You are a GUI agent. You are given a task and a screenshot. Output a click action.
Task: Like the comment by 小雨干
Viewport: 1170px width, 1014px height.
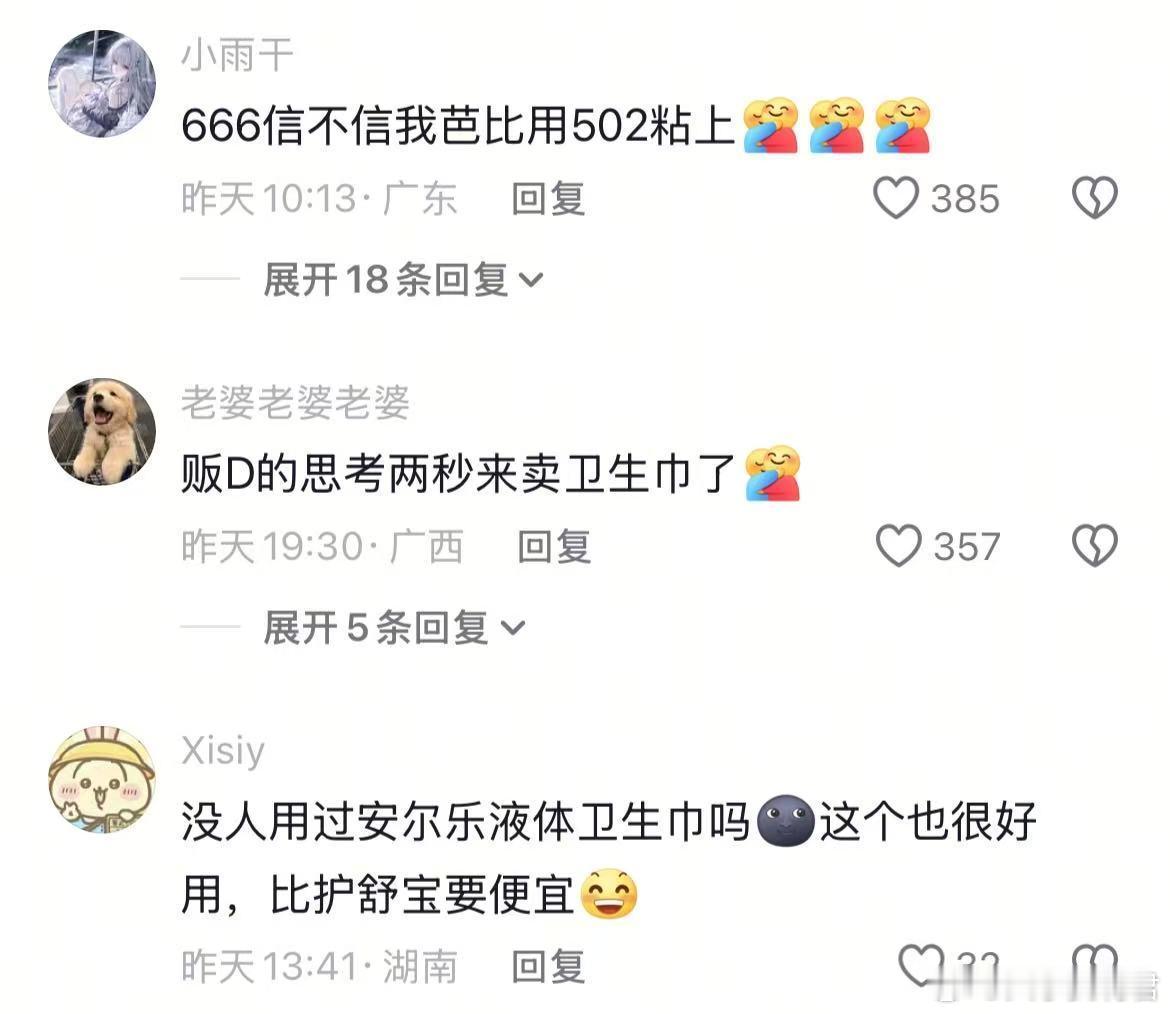coord(895,198)
